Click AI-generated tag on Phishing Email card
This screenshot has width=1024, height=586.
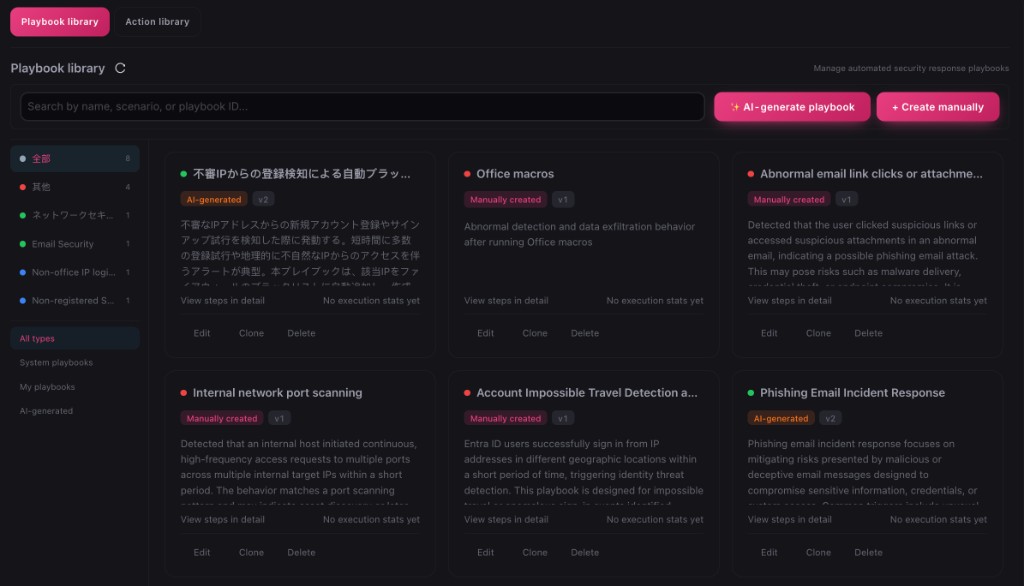click(780, 418)
